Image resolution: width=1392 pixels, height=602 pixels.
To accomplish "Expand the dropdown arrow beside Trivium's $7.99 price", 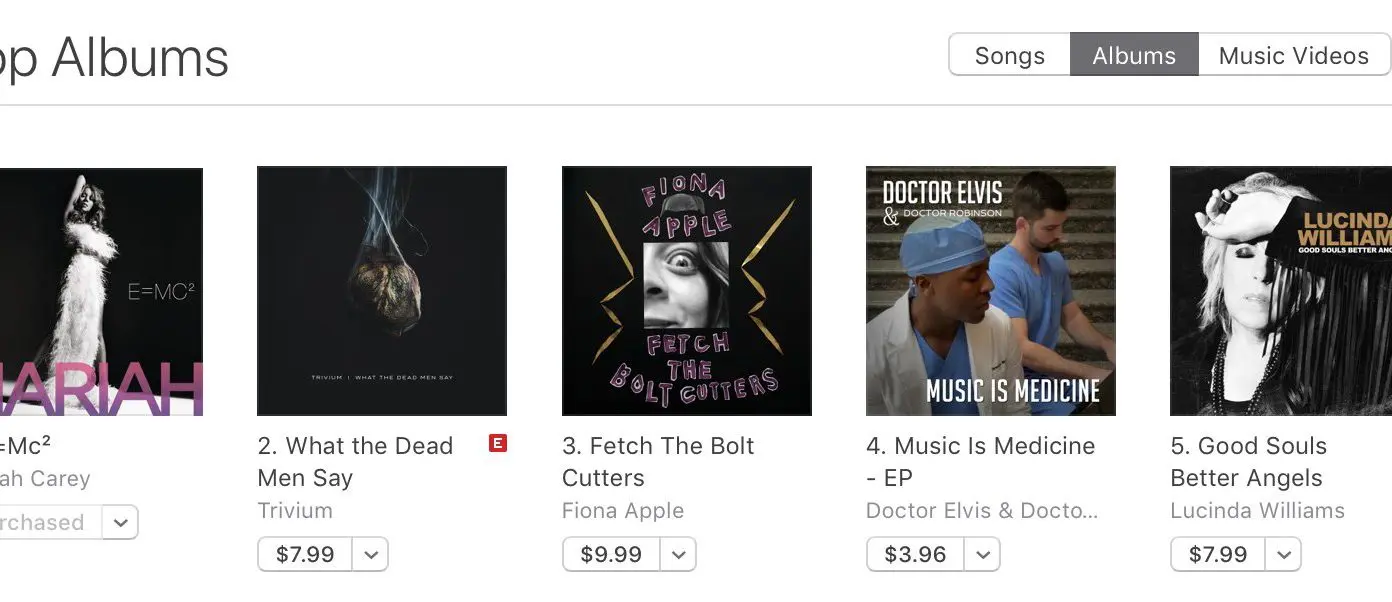I will [371, 554].
